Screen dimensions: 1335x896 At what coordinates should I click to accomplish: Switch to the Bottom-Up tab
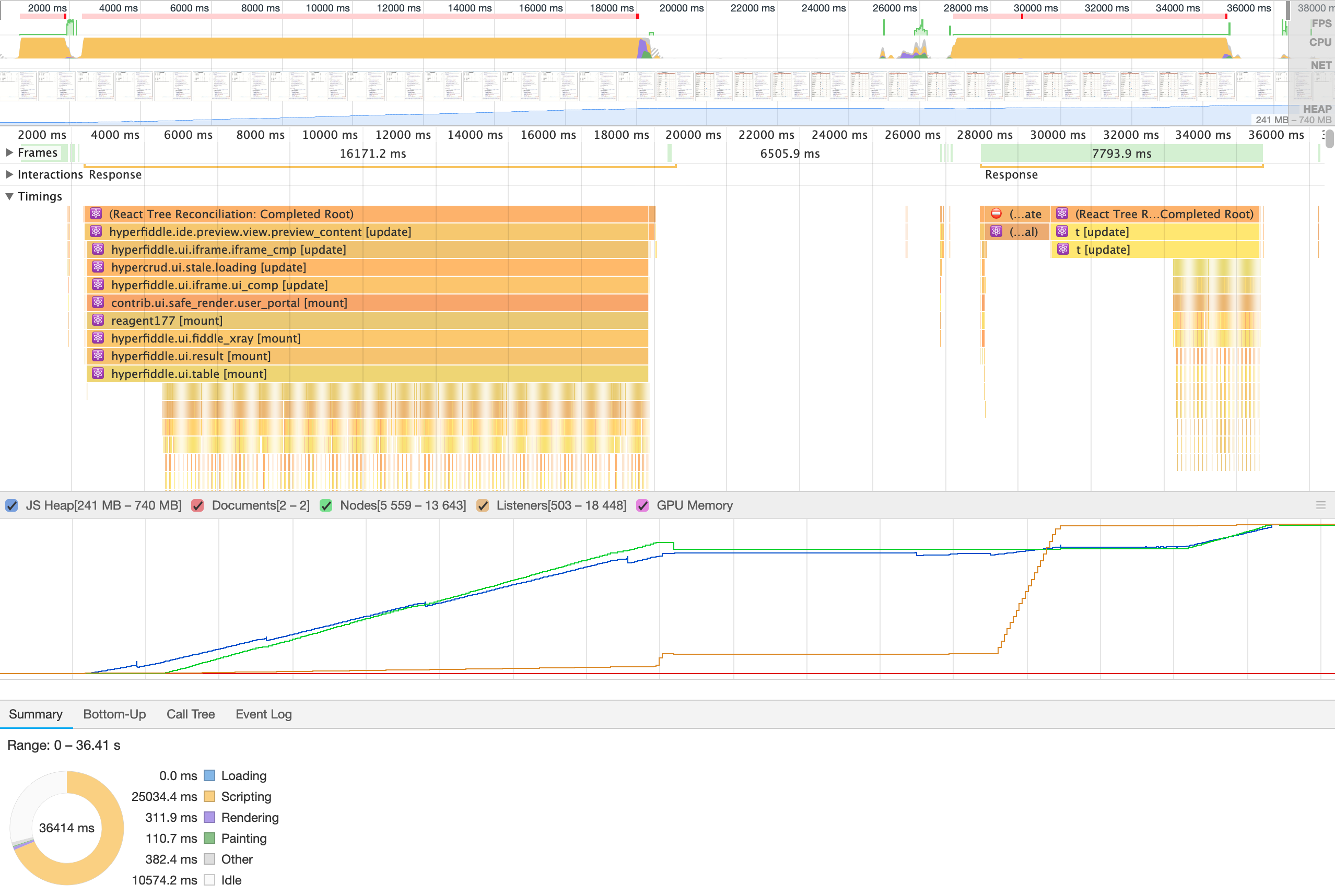114,714
